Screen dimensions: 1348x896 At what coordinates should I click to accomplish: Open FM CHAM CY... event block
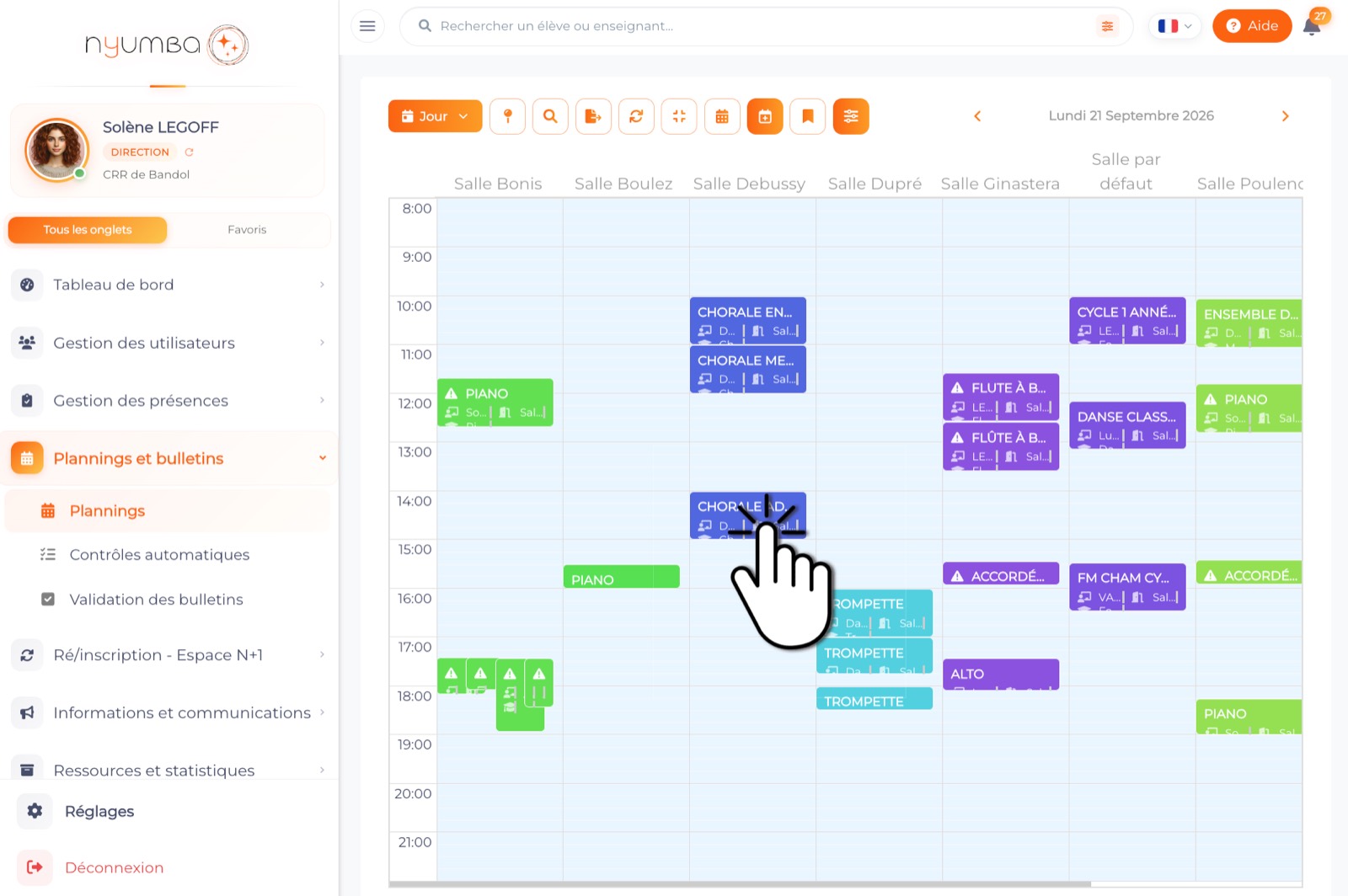[x=1127, y=587]
